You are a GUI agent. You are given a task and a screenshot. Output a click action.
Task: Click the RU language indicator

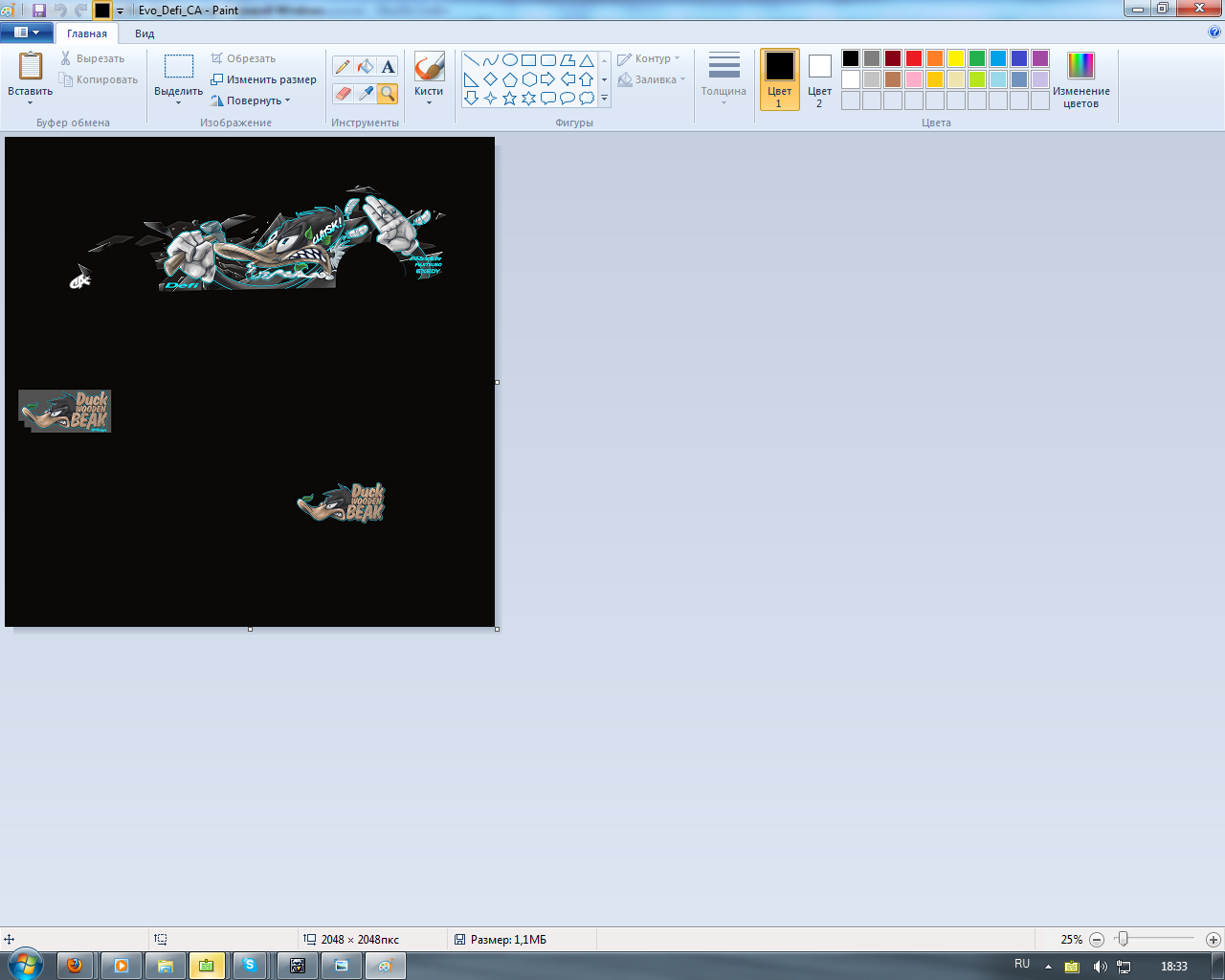click(x=1022, y=964)
